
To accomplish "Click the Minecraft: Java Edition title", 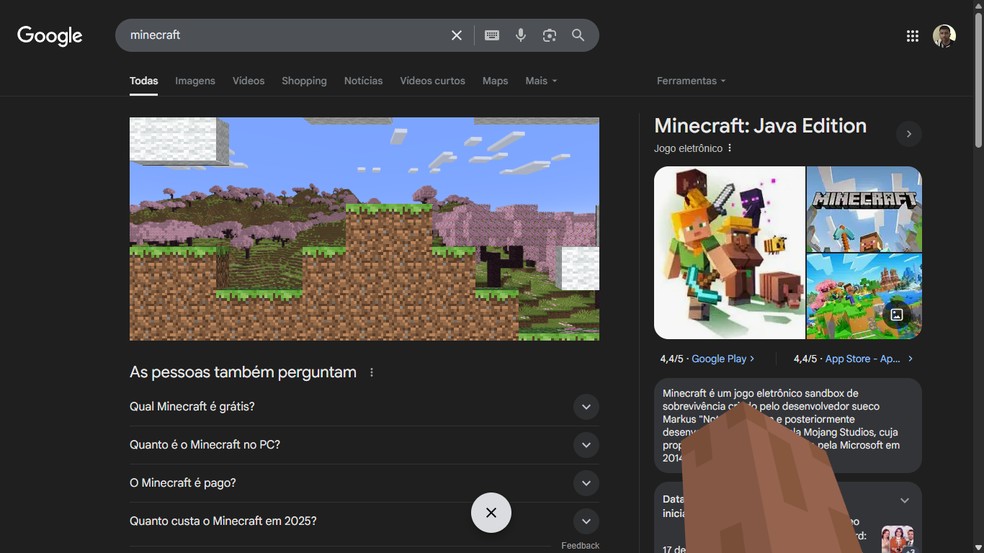I will click(x=760, y=126).
